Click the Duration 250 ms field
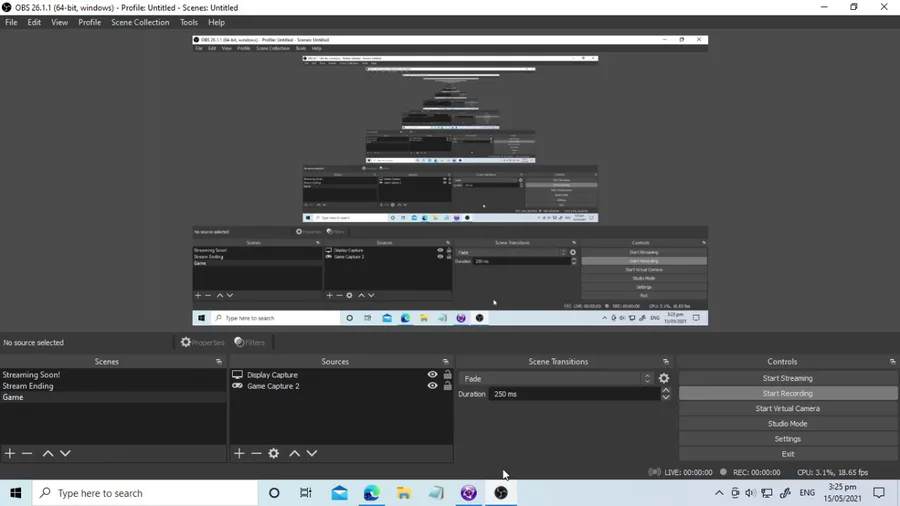This screenshot has height=506, width=900. tap(575, 394)
